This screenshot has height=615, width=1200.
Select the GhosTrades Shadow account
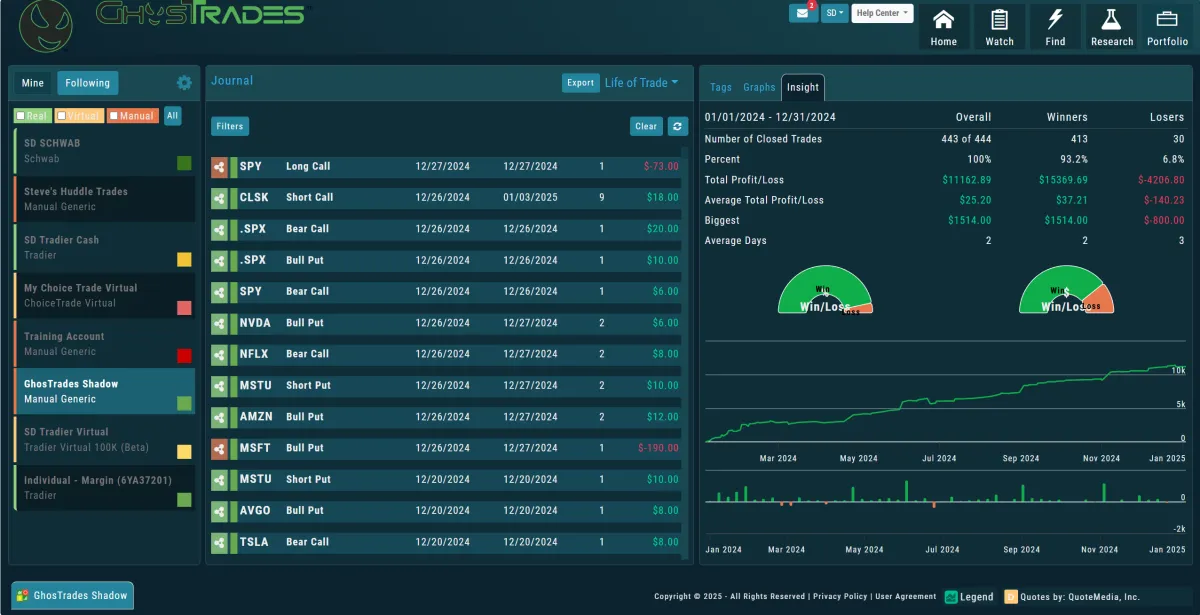(103, 391)
